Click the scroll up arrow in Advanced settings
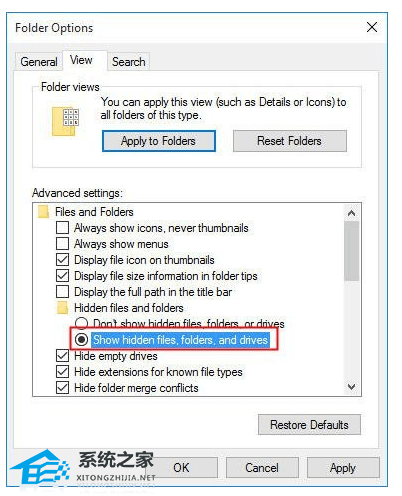 (351, 213)
